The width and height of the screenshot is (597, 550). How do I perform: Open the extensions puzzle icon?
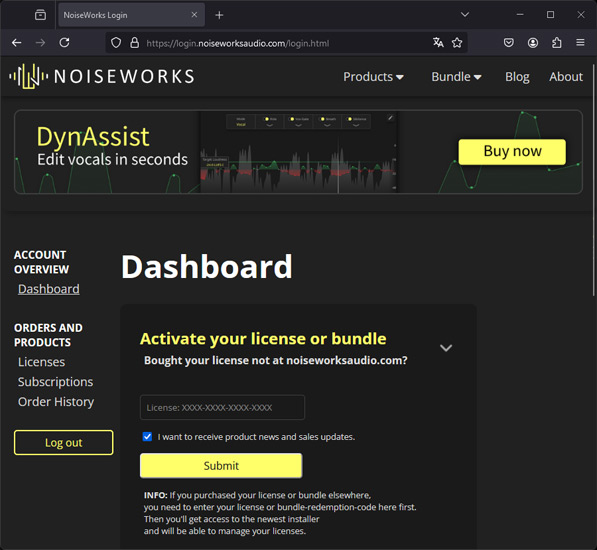[557, 43]
